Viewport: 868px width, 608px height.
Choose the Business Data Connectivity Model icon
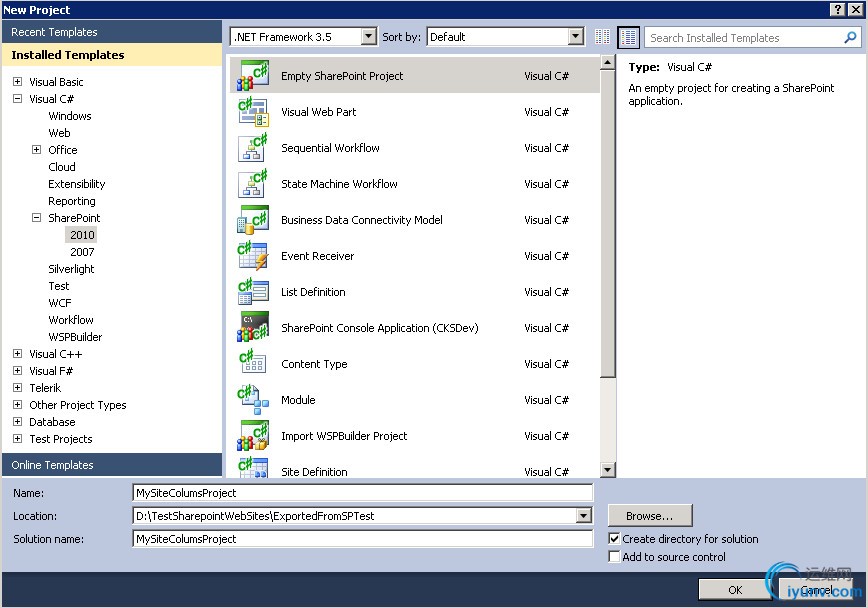[253, 220]
